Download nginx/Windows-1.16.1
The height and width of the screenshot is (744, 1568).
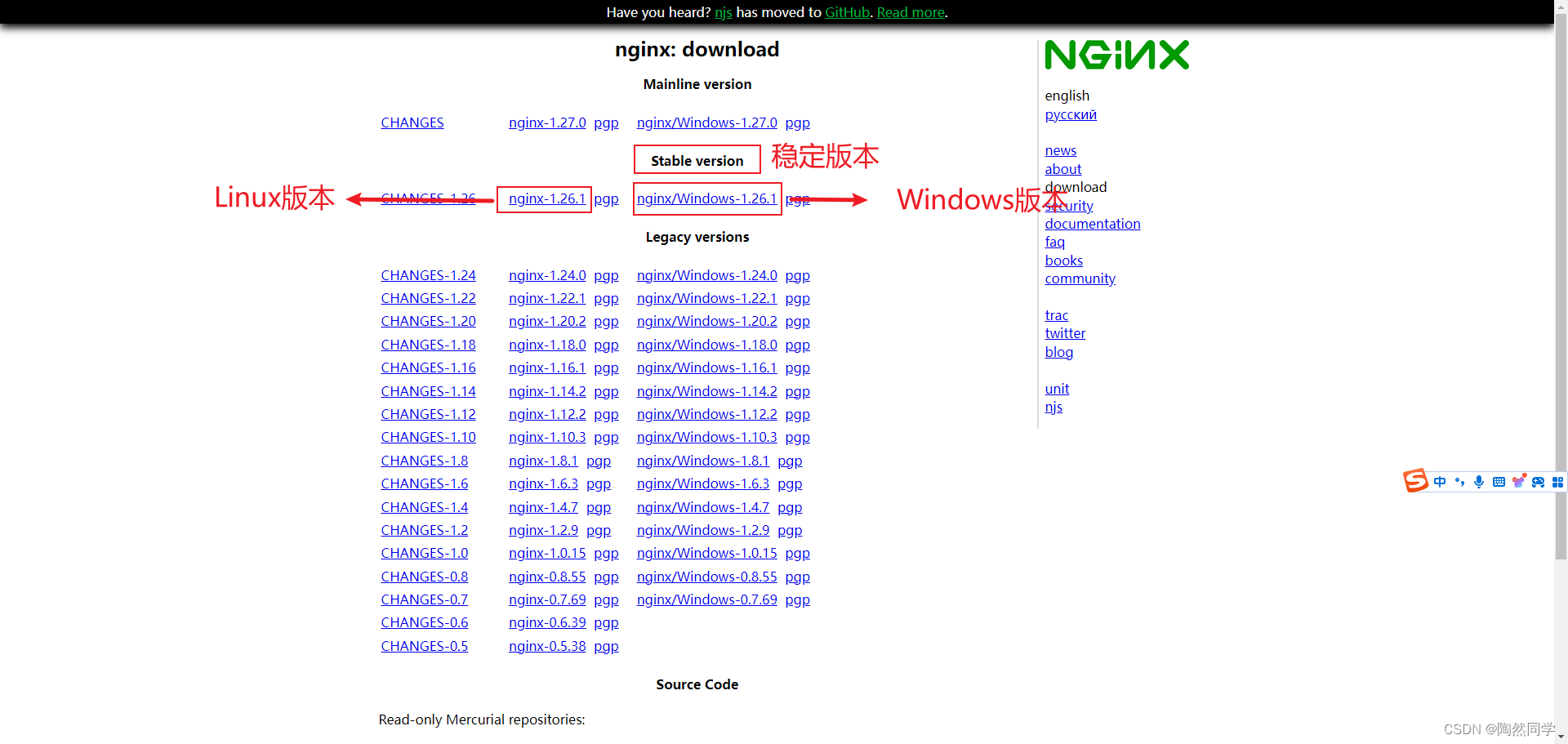706,368
